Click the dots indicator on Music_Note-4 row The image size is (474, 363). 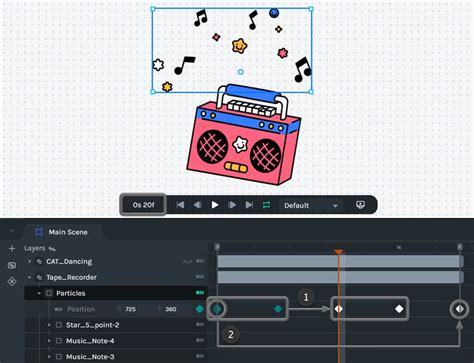point(200,340)
